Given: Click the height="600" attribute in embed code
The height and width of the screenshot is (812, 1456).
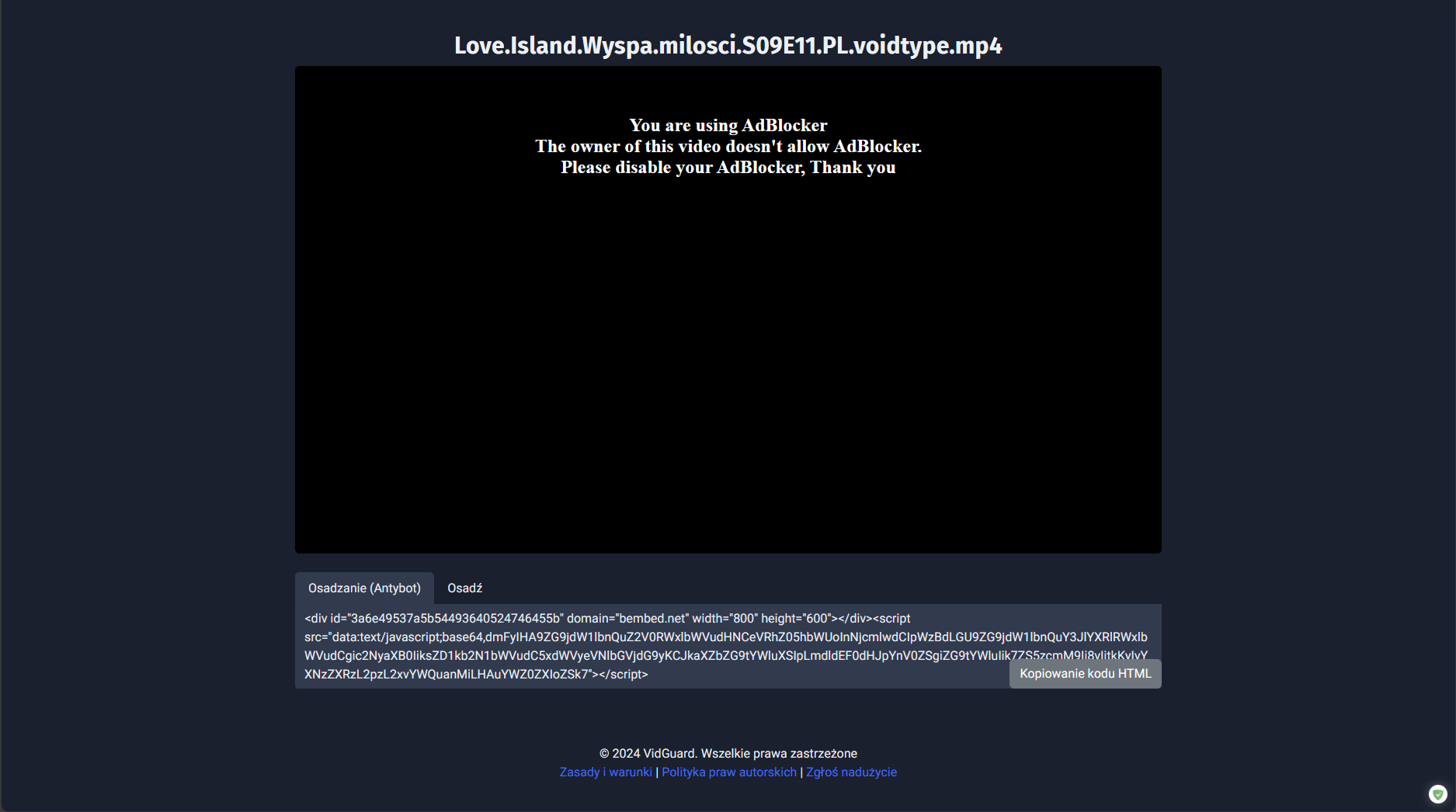Looking at the screenshot, I should (x=795, y=619).
